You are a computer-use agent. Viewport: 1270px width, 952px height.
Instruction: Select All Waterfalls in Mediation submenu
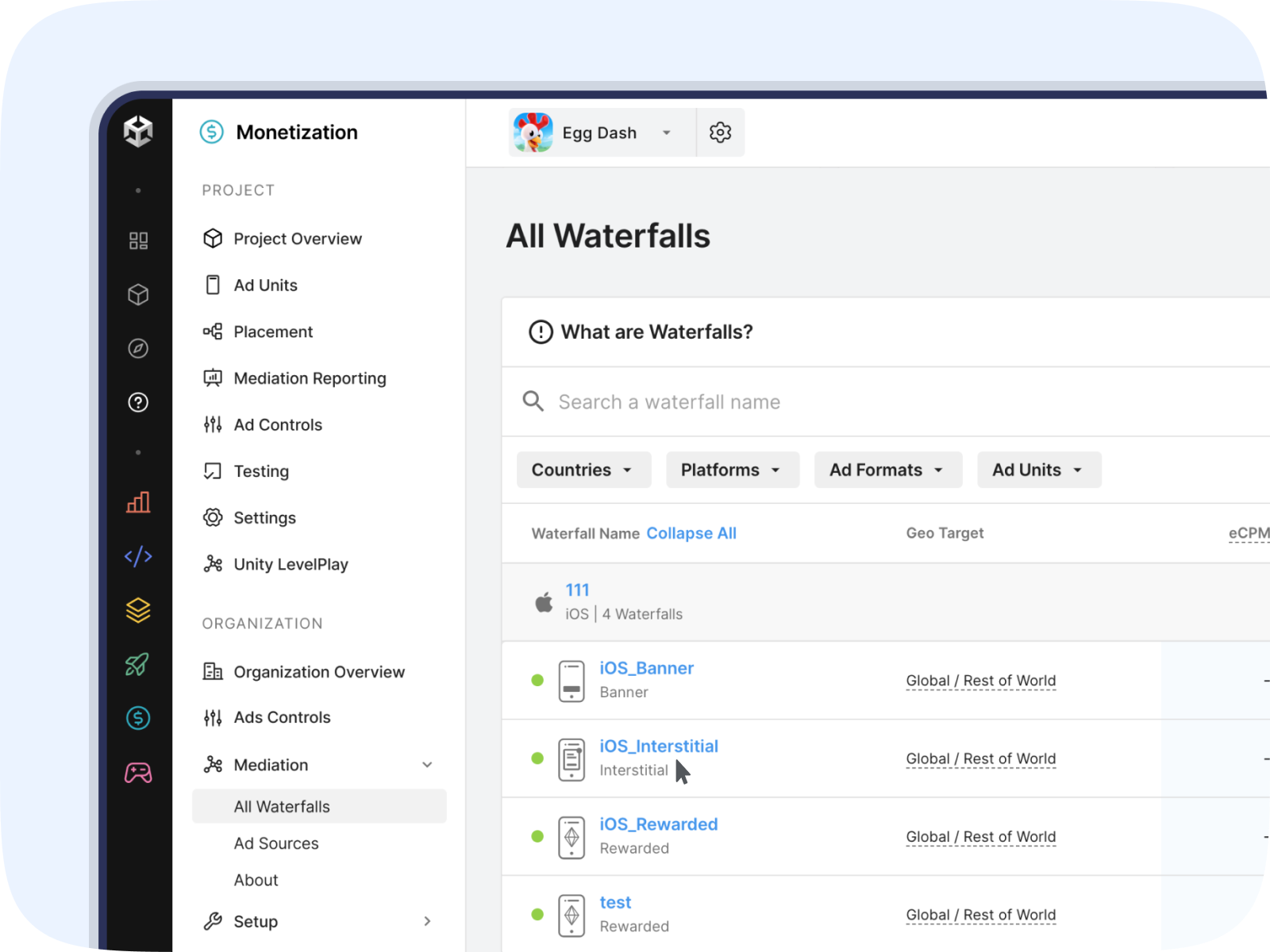pyautogui.click(x=319, y=806)
